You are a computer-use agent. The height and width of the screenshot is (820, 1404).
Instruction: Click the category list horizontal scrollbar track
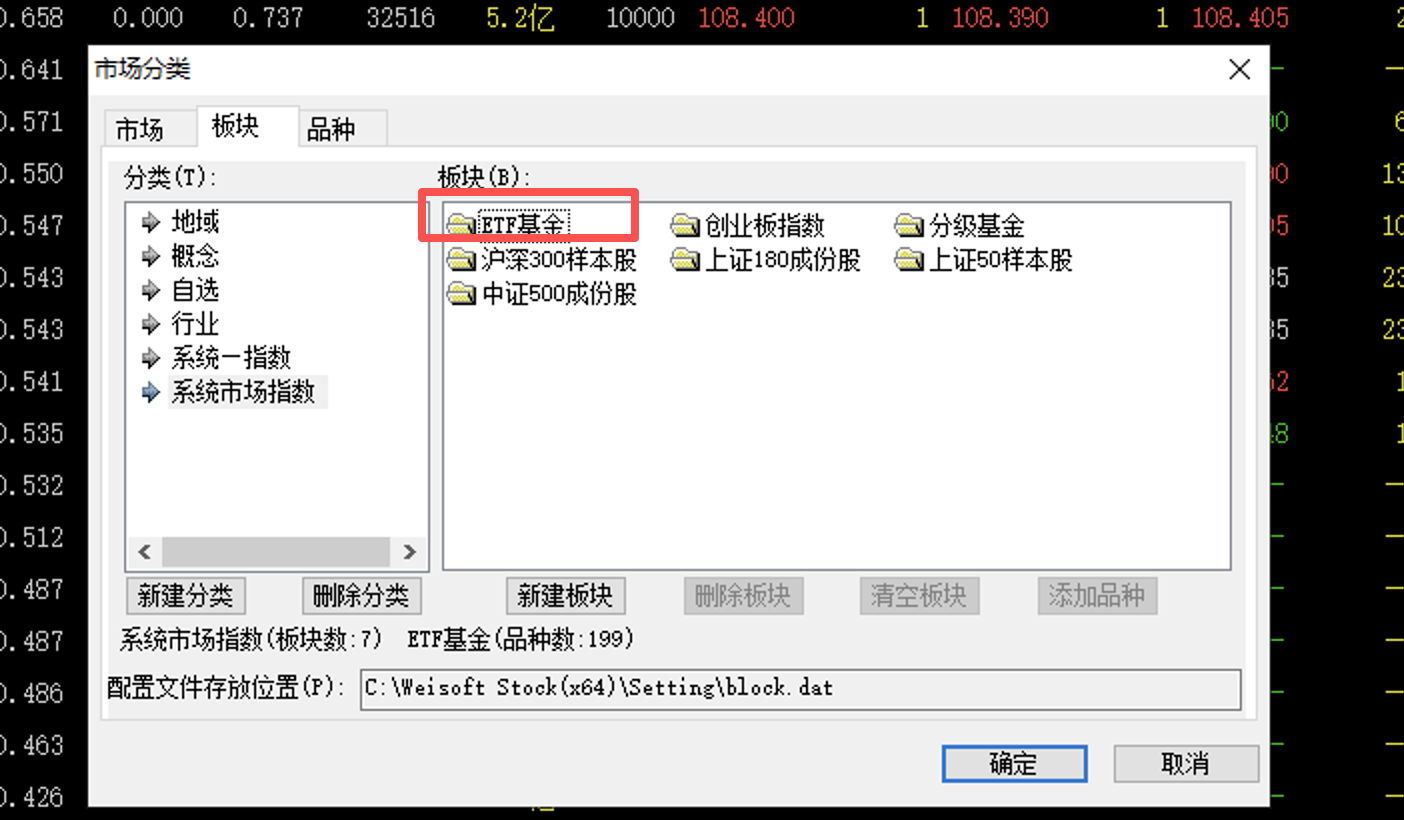pos(276,551)
